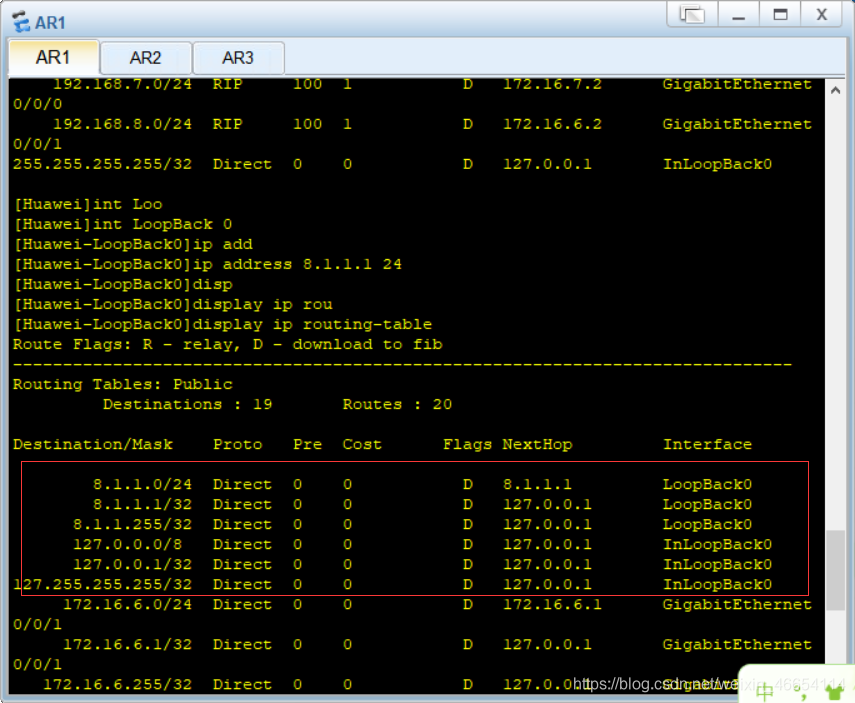Click the '172.16.6.0/24' destination entry
855x703 pixels.
click(x=128, y=604)
